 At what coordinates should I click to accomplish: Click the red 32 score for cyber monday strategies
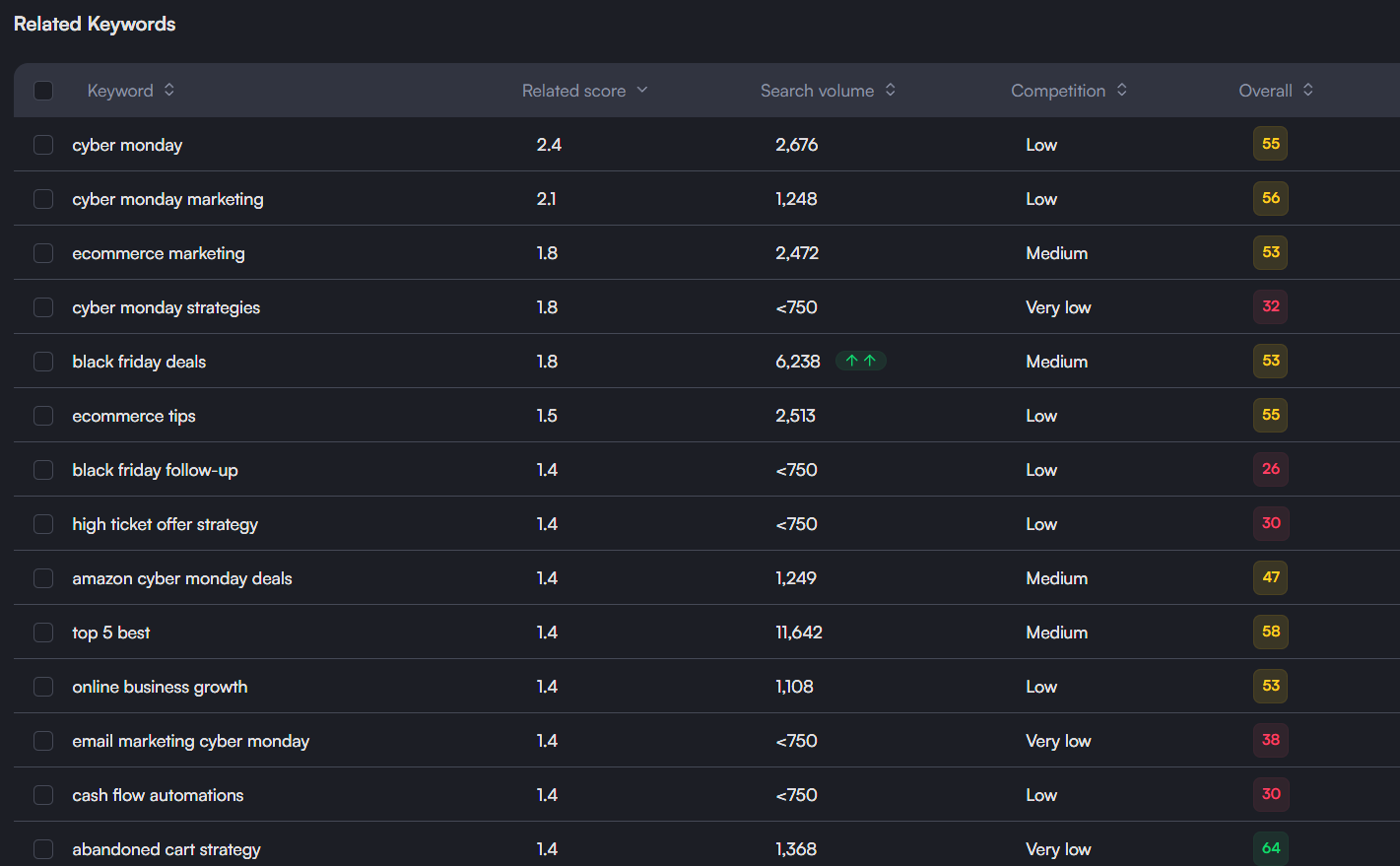(1270, 306)
